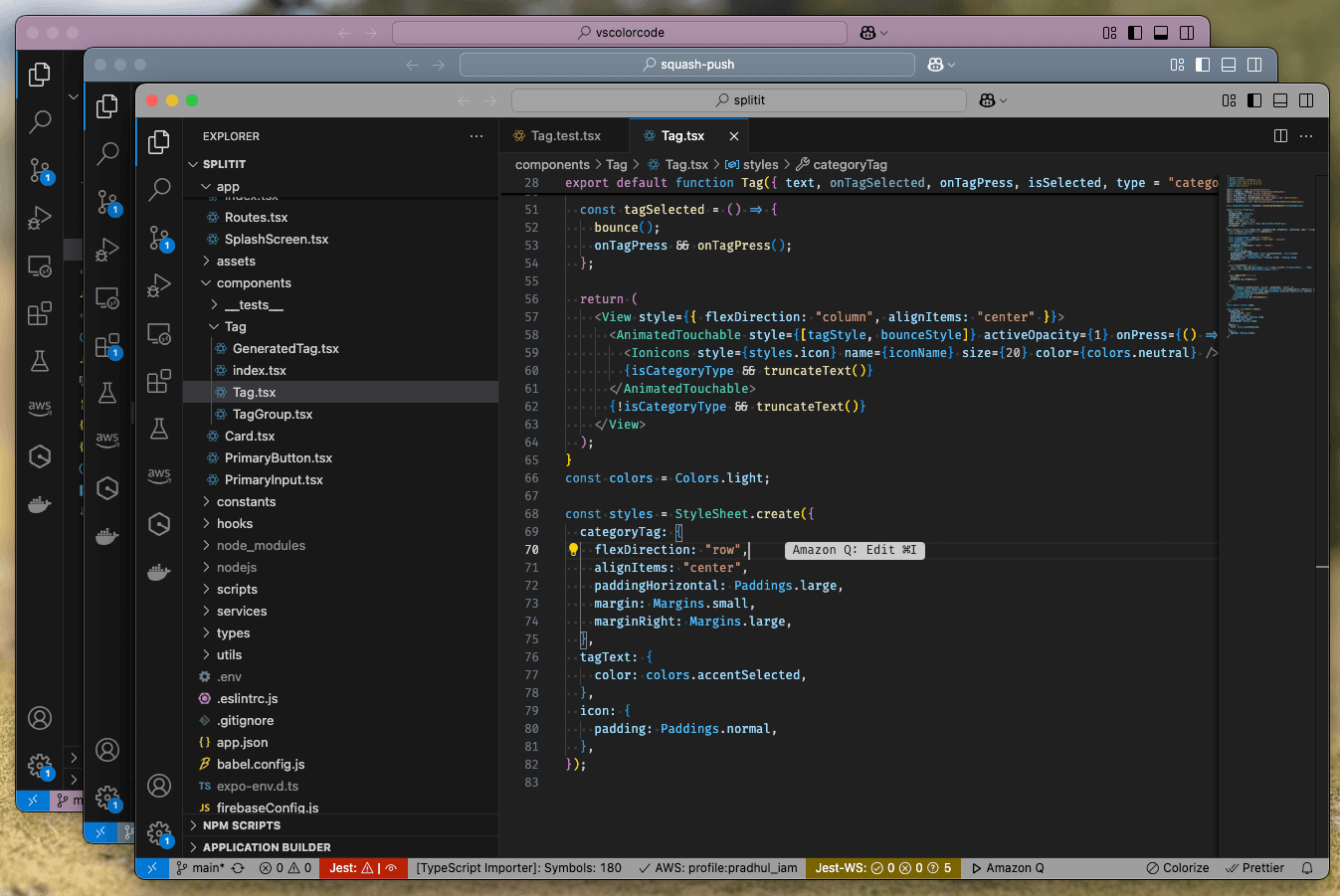
Task: Run Colorize from the status bar
Action: (x=1178, y=867)
